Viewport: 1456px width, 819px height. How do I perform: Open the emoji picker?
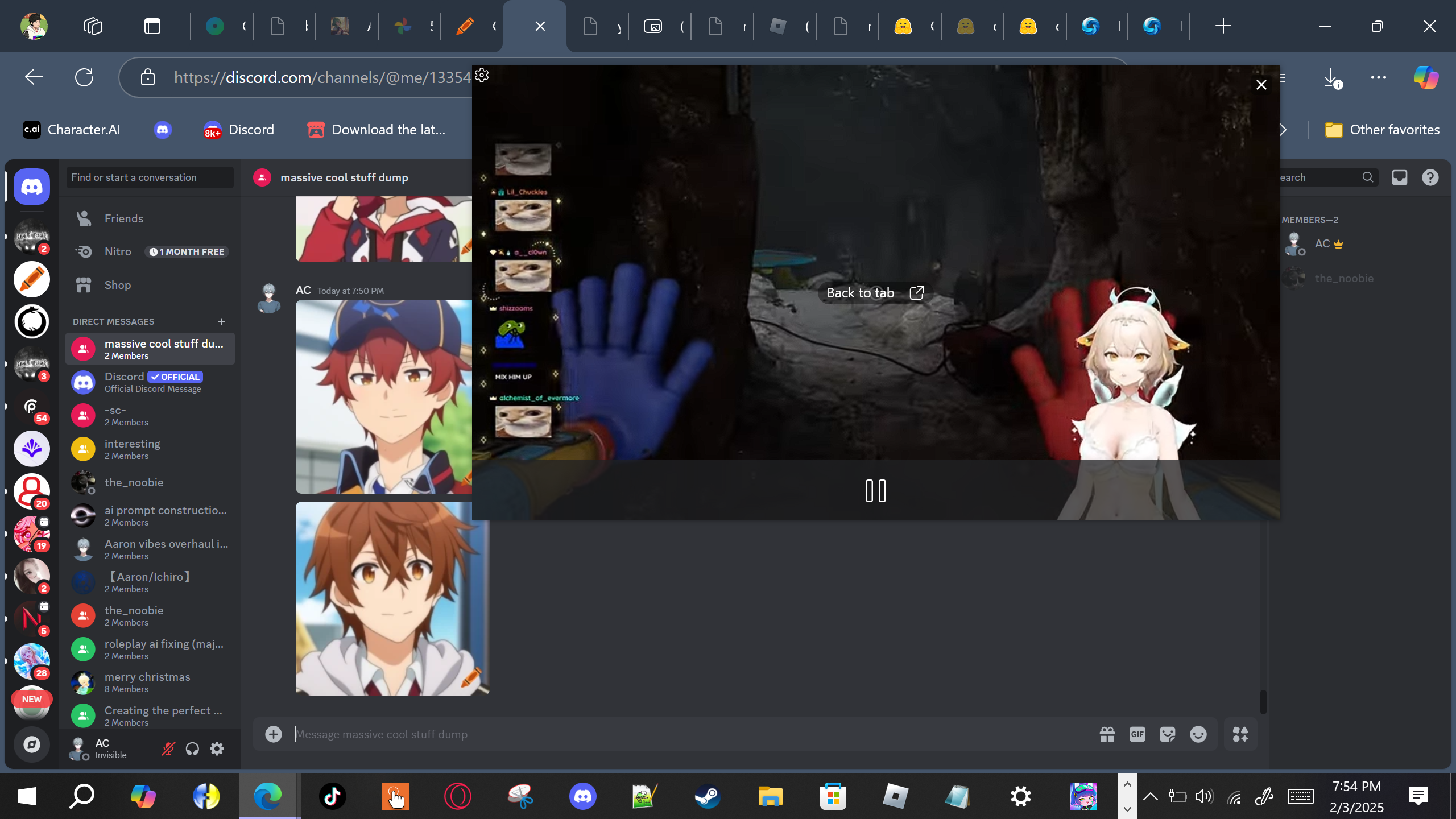[1198, 734]
